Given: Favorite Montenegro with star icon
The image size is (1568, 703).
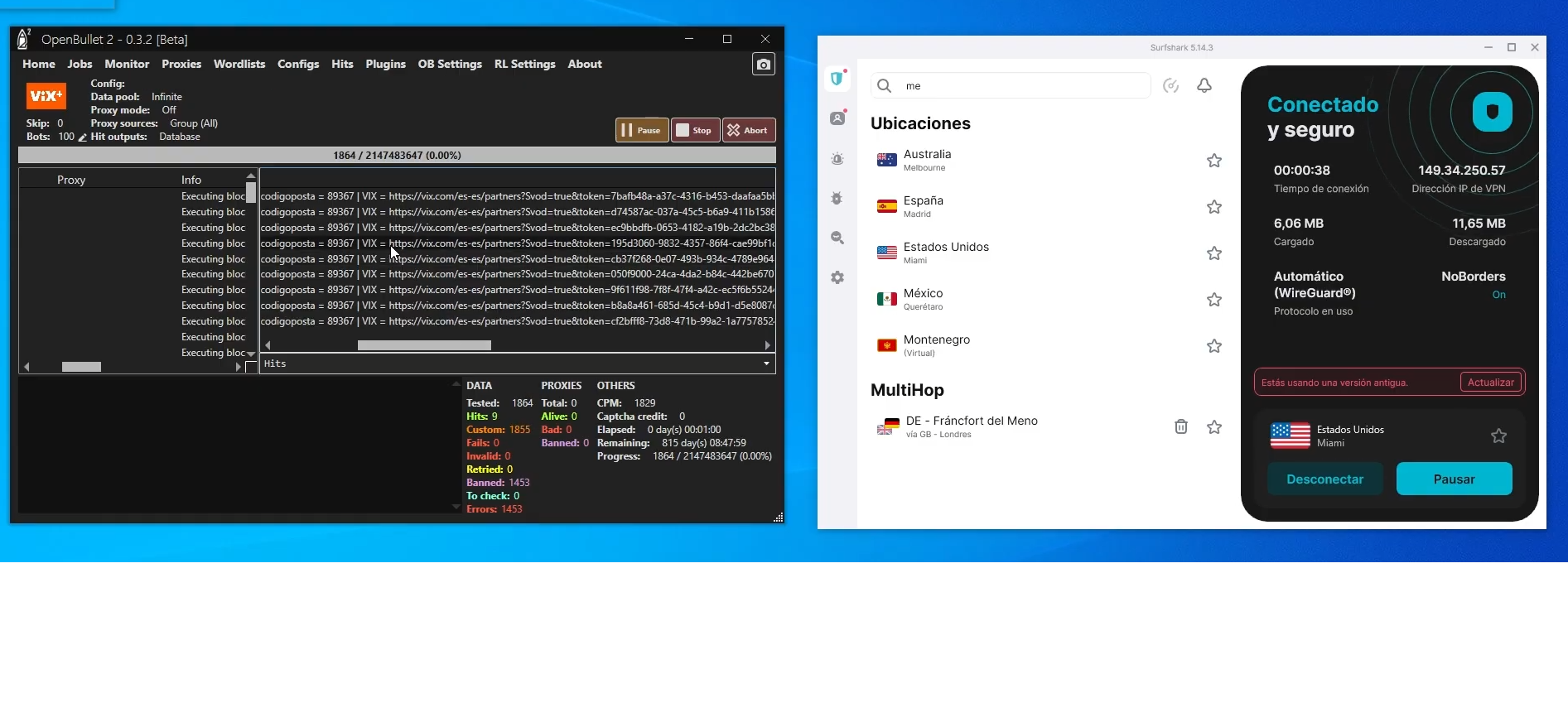Looking at the screenshot, I should click(1214, 346).
